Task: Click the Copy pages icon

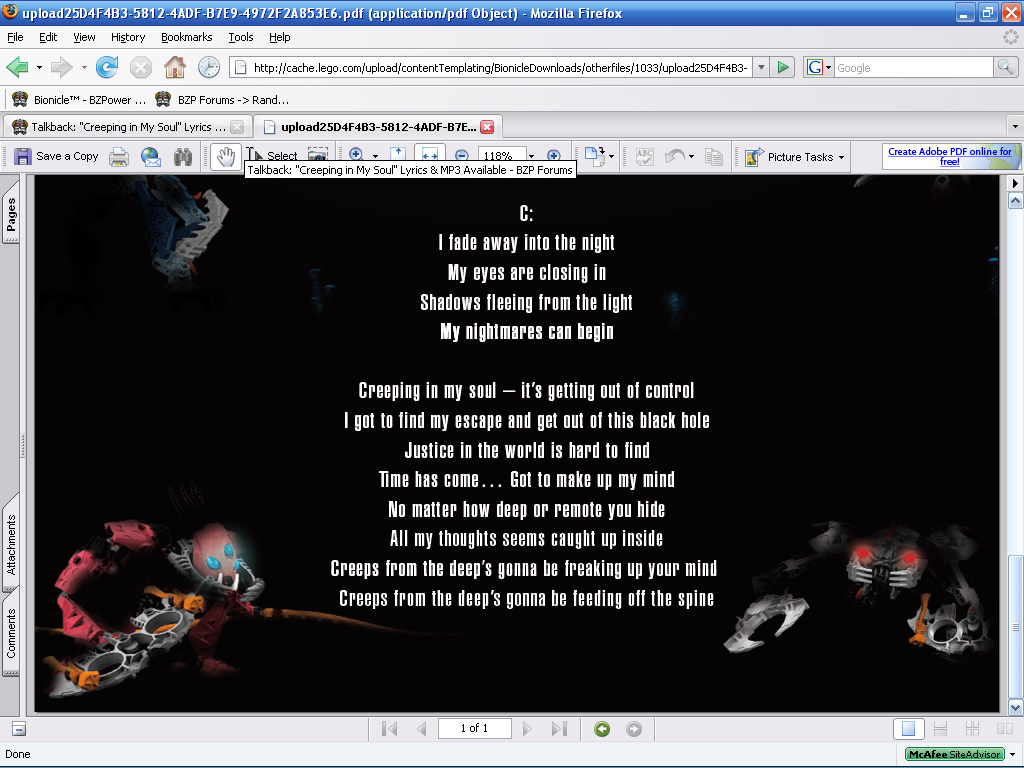Action: pyautogui.click(x=714, y=157)
